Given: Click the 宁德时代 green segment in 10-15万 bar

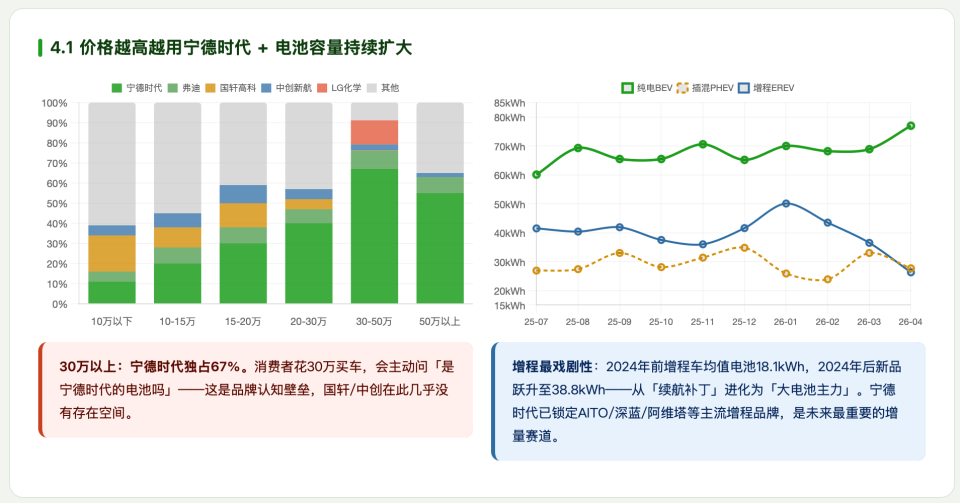Looking at the screenshot, I should coord(178,283).
